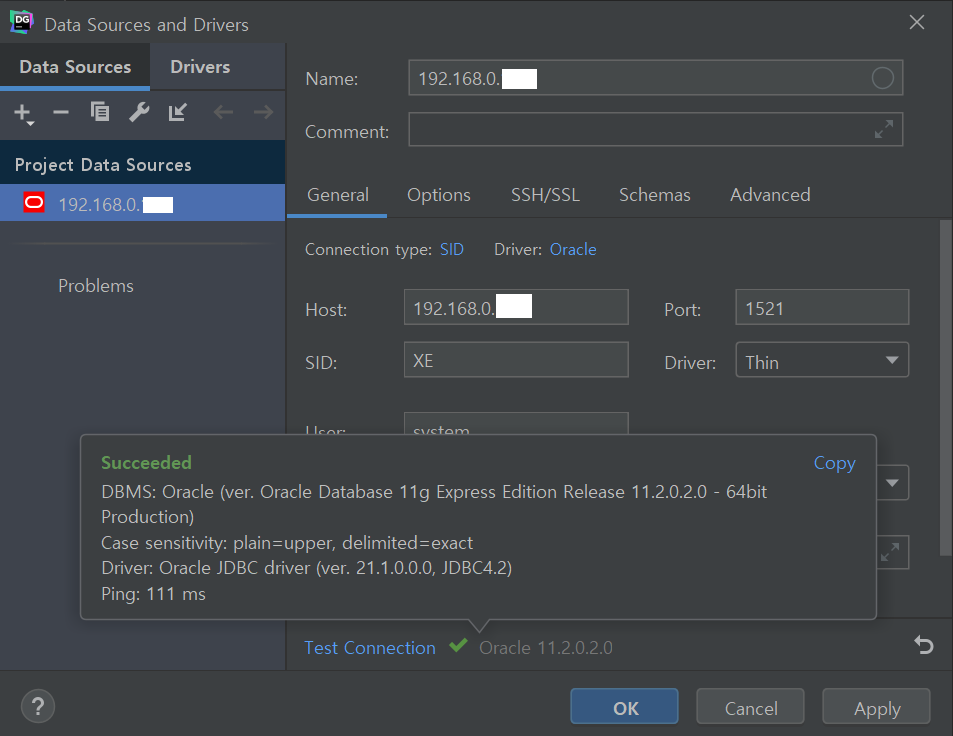Click the SID field showing XE
Screen dimensions: 953x736
(x=516, y=360)
